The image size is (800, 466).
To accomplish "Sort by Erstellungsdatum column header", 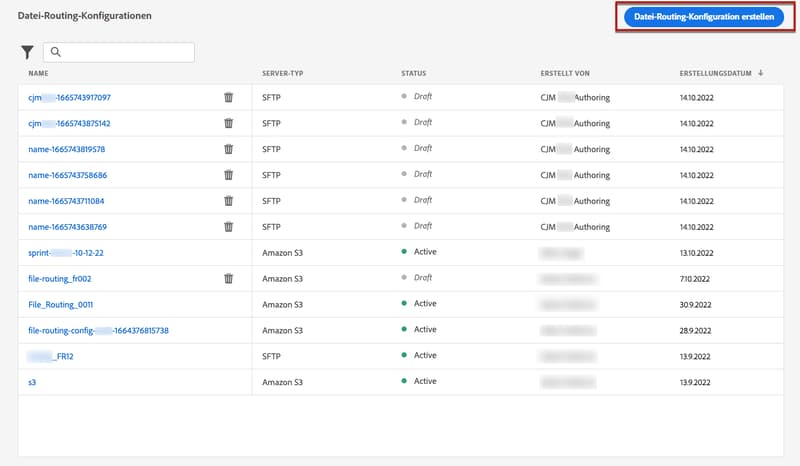I will [715, 73].
